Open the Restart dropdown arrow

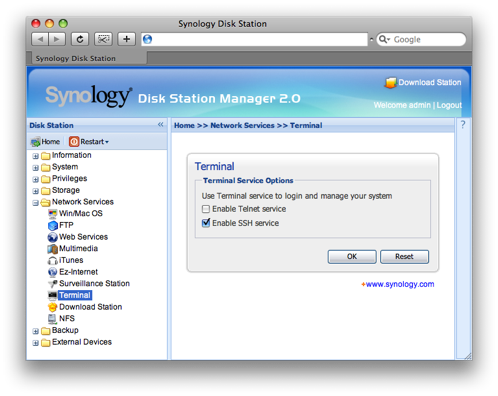107,142
